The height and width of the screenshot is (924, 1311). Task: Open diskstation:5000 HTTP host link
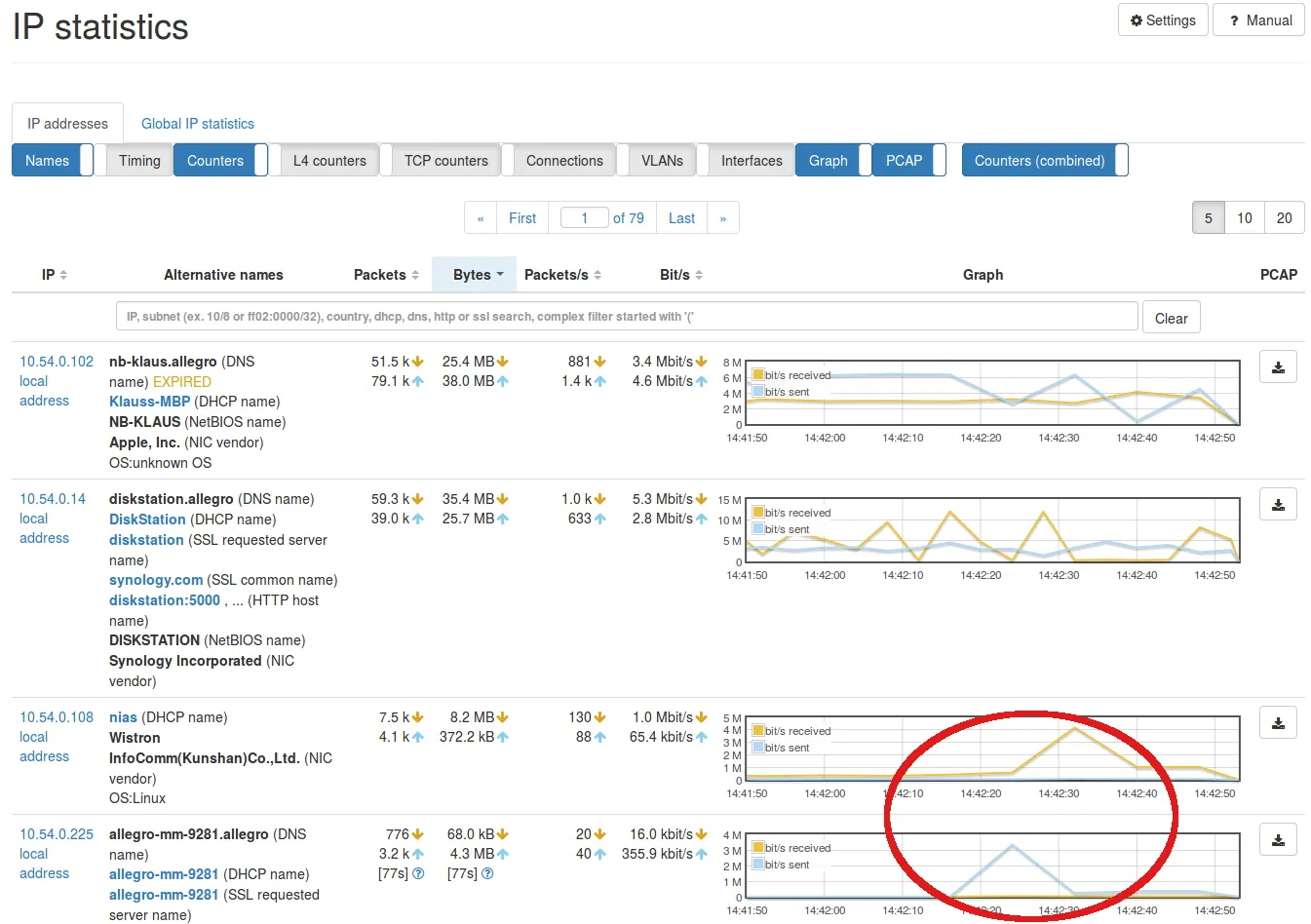[x=165, y=600]
